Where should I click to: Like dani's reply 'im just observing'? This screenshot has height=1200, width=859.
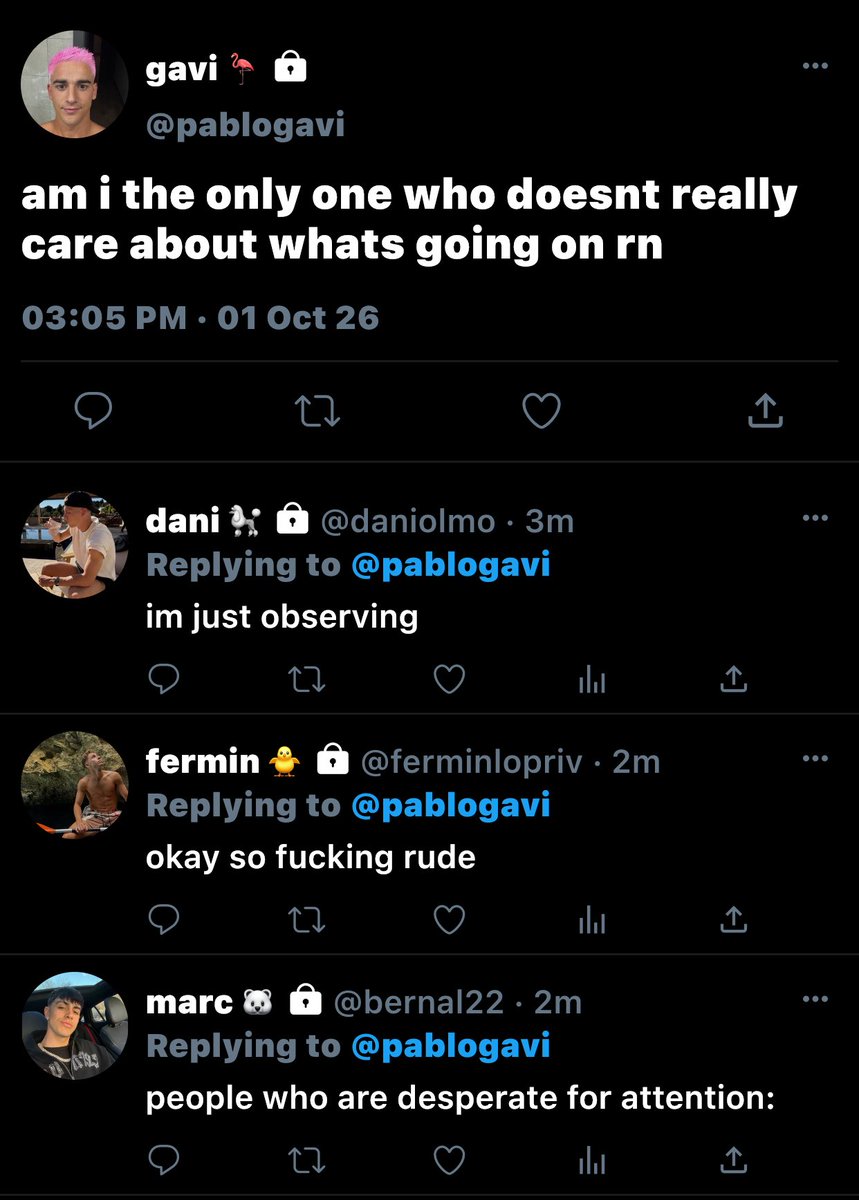pyautogui.click(x=449, y=680)
